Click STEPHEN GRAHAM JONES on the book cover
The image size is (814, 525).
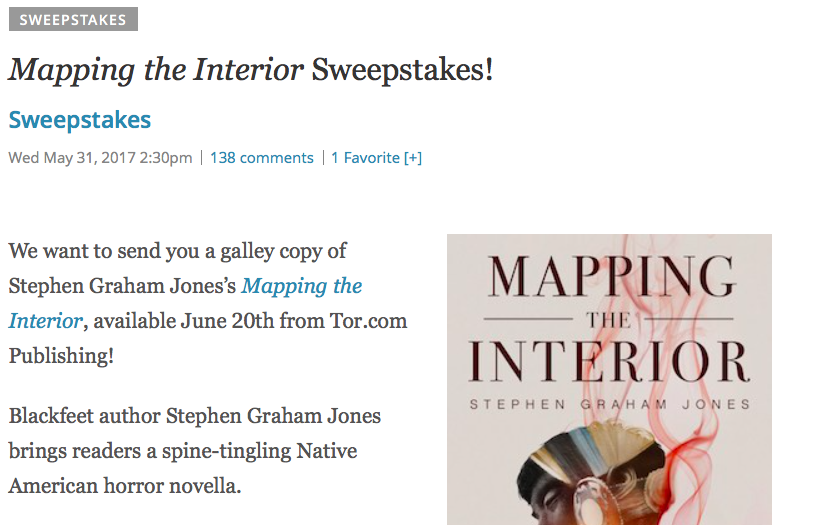click(x=609, y=403)
